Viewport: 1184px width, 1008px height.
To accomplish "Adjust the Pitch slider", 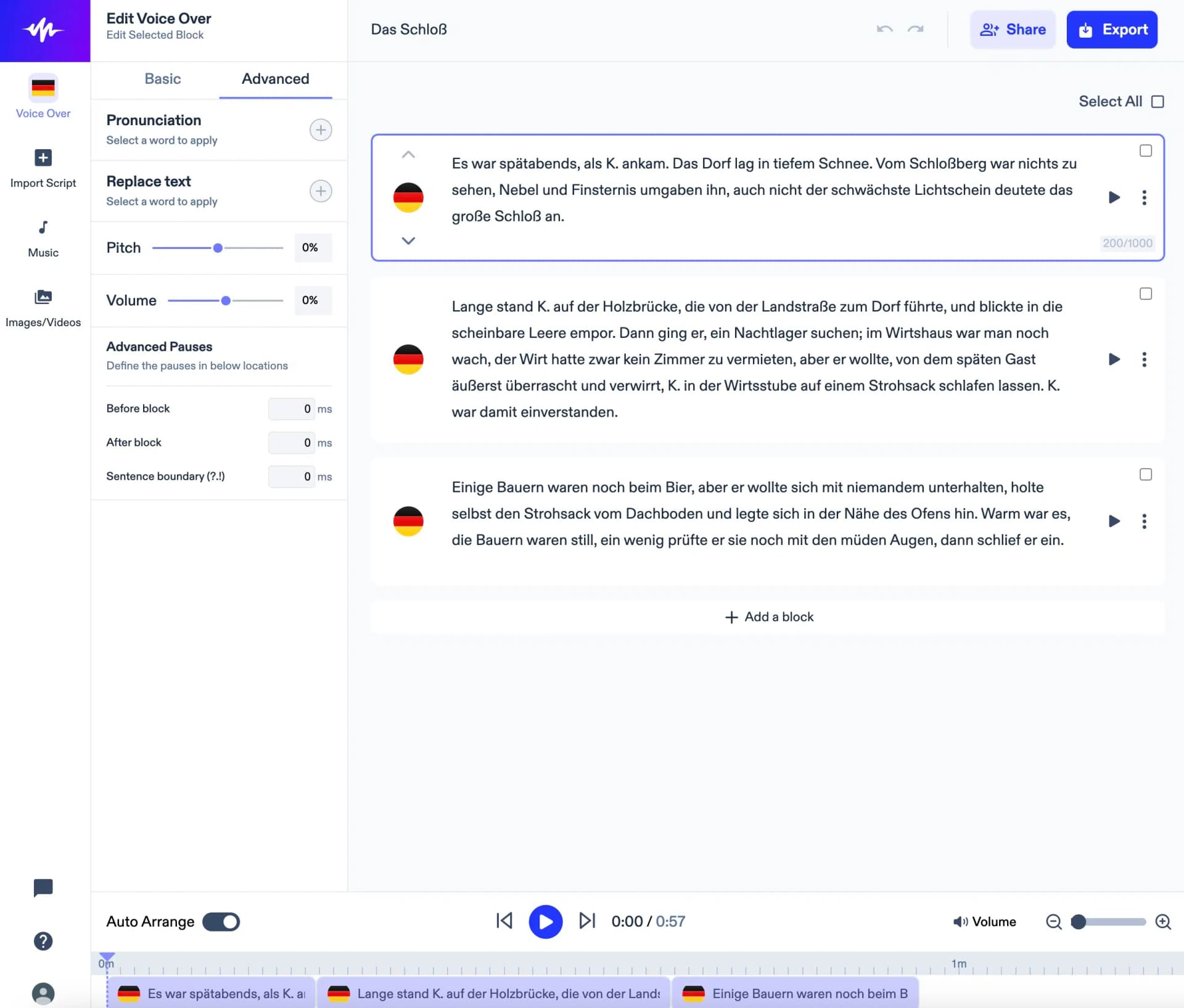I will pyautogui.click(x=218, y=248).
